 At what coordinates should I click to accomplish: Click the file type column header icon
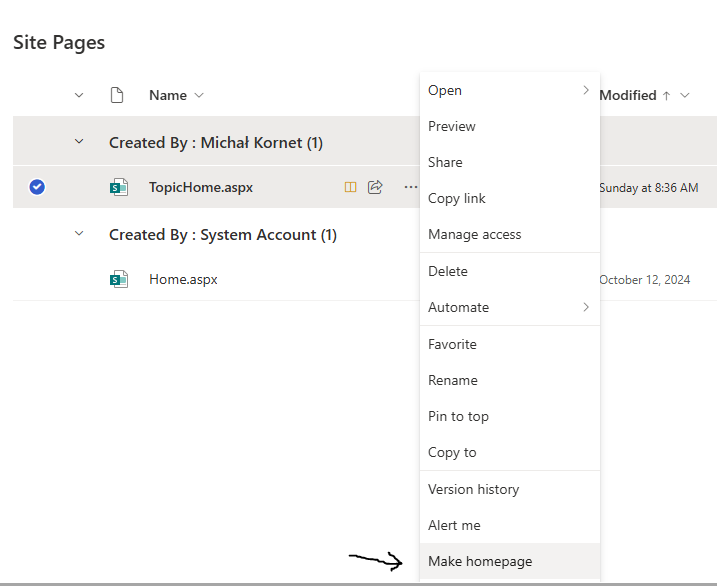click(x=117, y=95)
